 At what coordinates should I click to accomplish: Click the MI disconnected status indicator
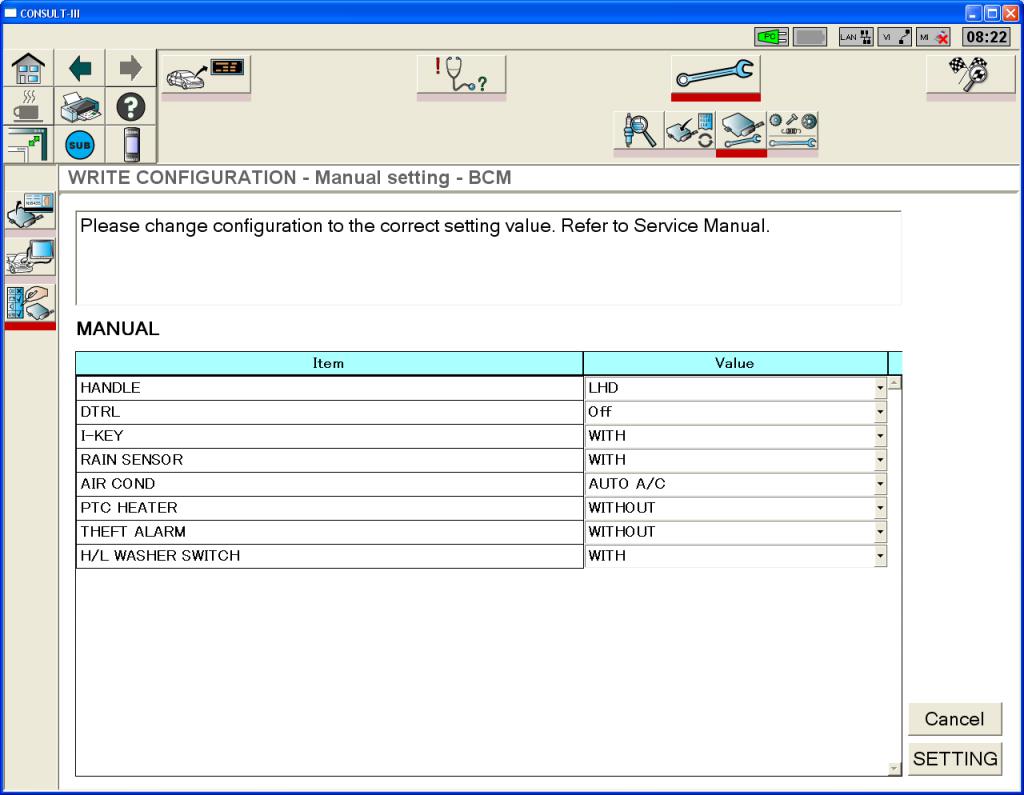[x=933, y=37]
